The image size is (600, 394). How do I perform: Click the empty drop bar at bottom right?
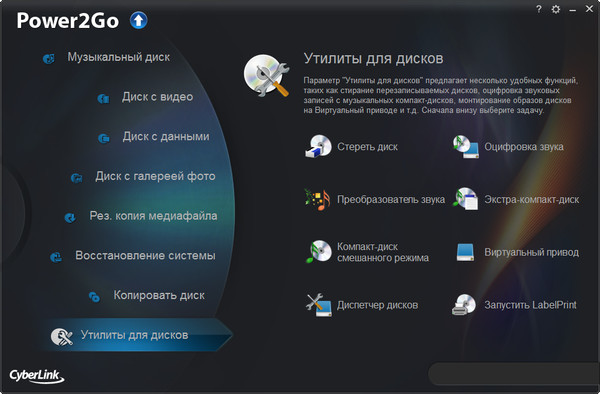pos(514,374)
